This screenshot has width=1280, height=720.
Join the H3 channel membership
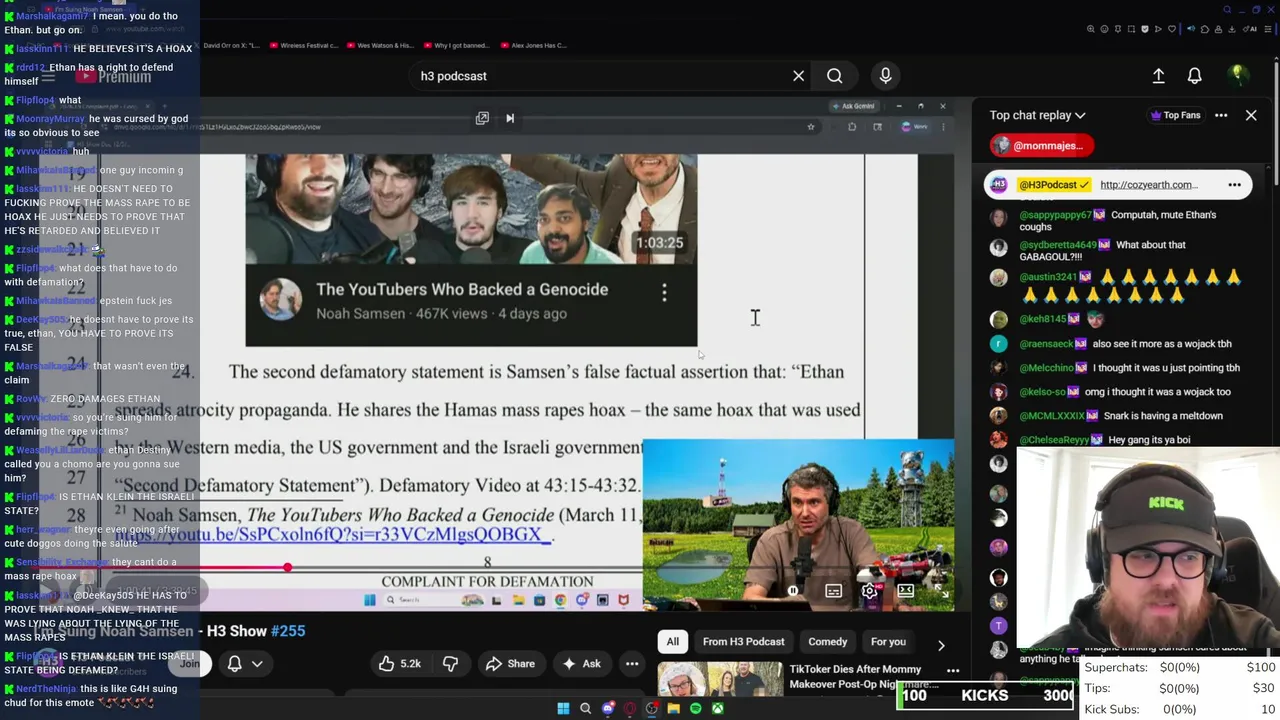click(189, 663)
